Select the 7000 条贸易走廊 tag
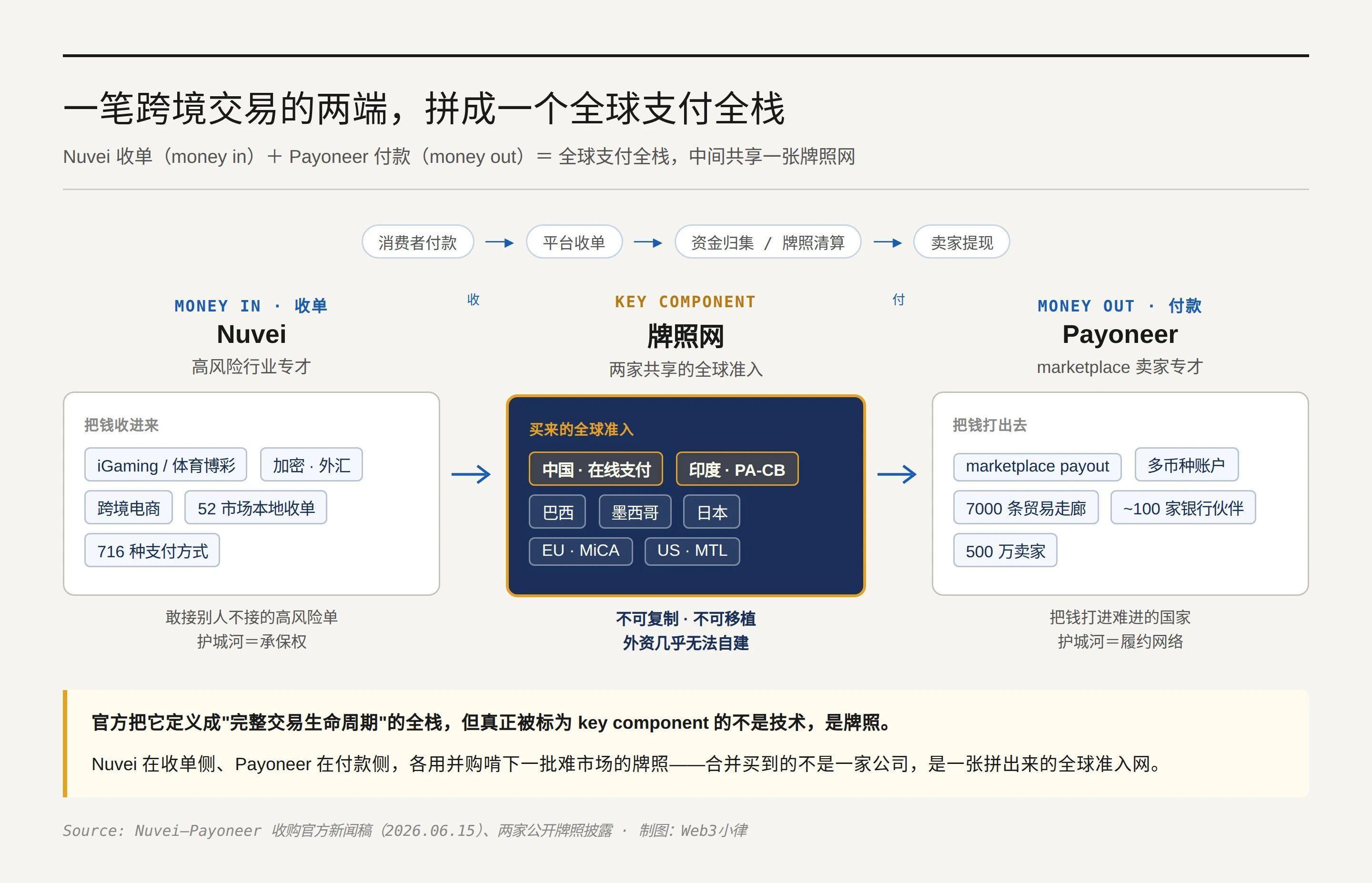The width and height of the screenshot is (1372, 883). [x=1026, y=507]
